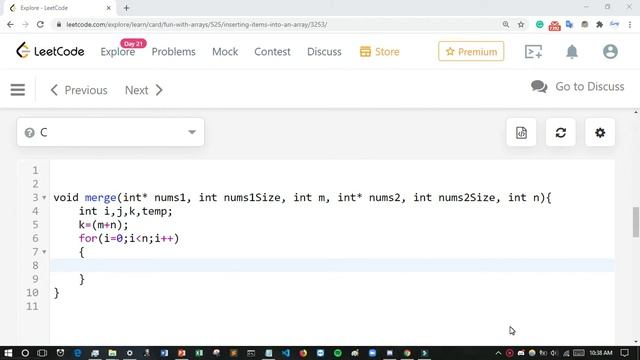This screenshot has height=360, width=640.
Task: Open the blue translate extension icon
Action: [x=569, y=24]
